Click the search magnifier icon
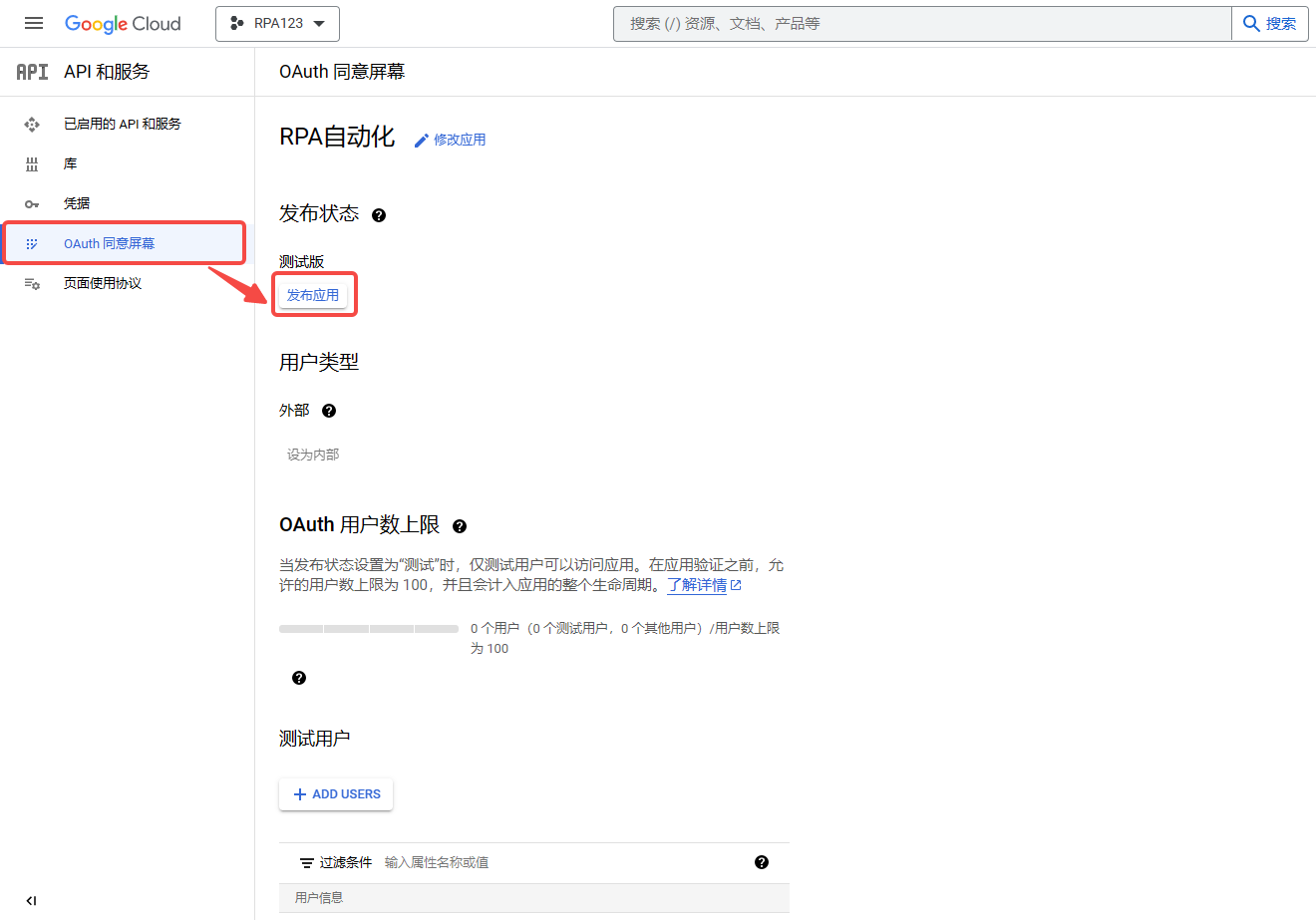The width and height of the screenshot is (1316, 920). click(1251, 24)
